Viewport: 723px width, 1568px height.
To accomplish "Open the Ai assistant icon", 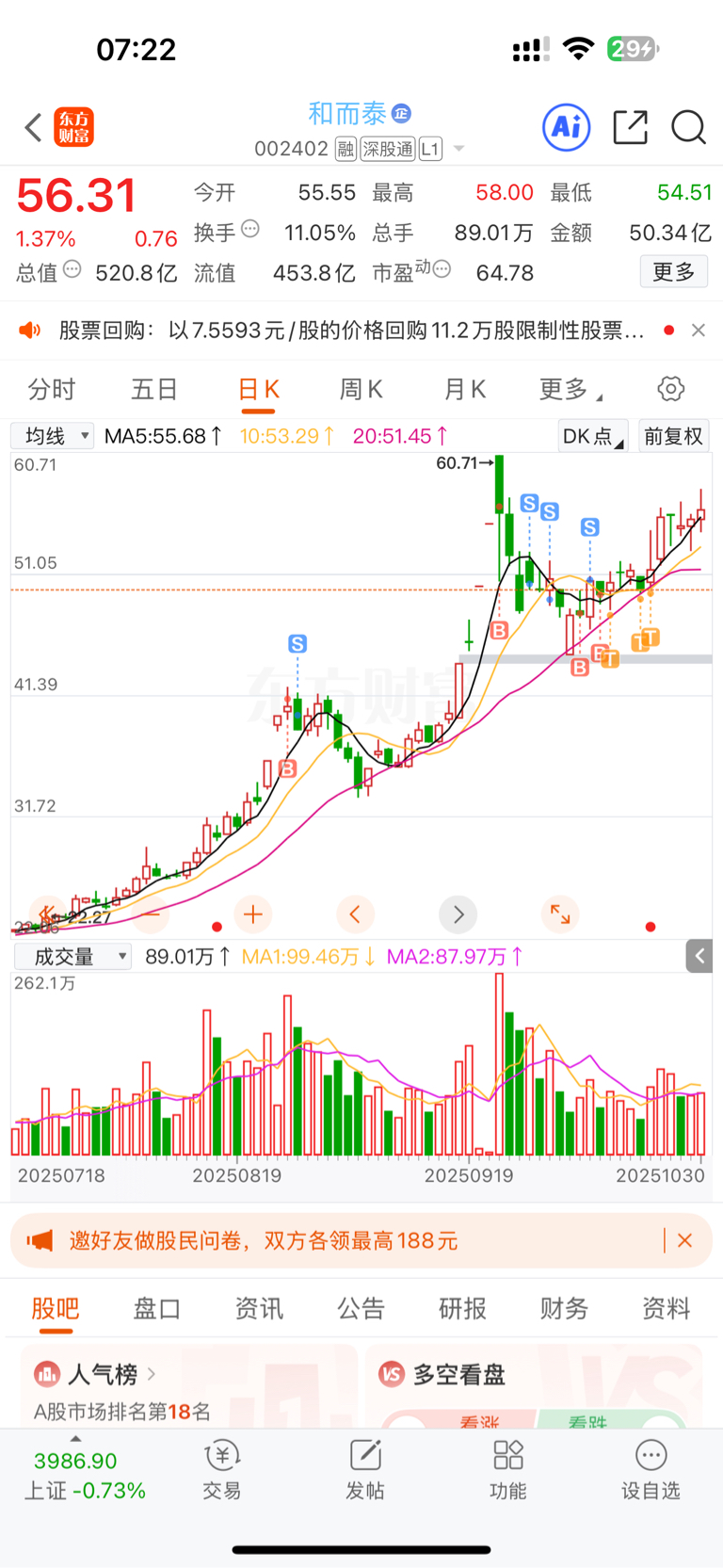I will 567,127.
